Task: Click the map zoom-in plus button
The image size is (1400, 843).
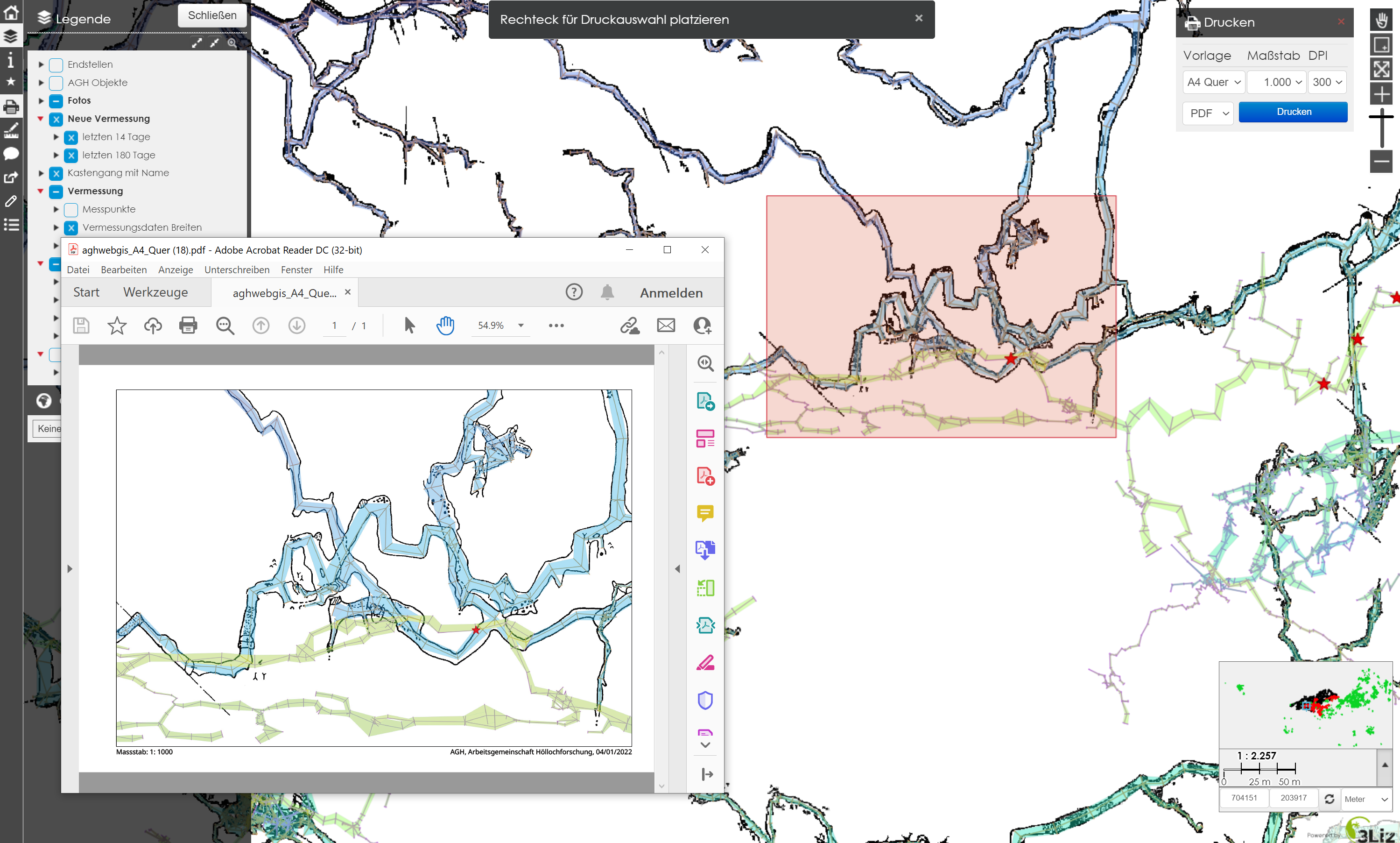Action: [x=1381, y=94]
